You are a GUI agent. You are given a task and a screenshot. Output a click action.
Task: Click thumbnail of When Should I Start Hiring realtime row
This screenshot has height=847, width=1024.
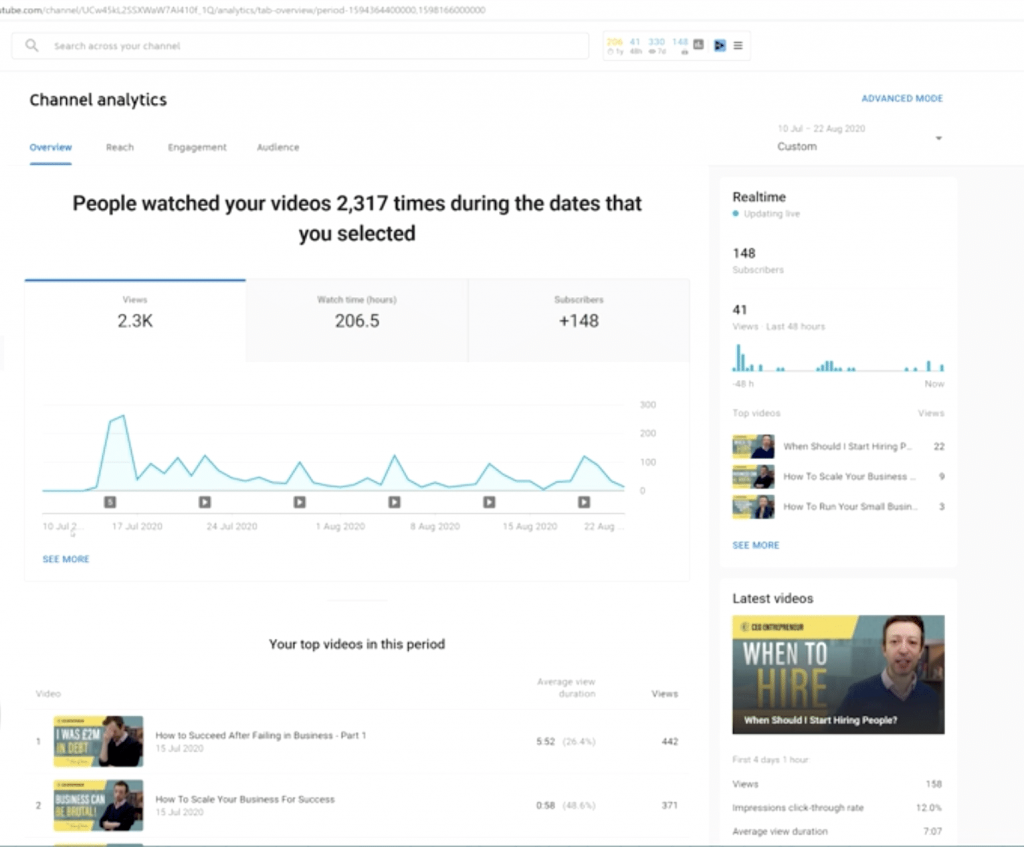pyautogui.click(x=753, y=447)
